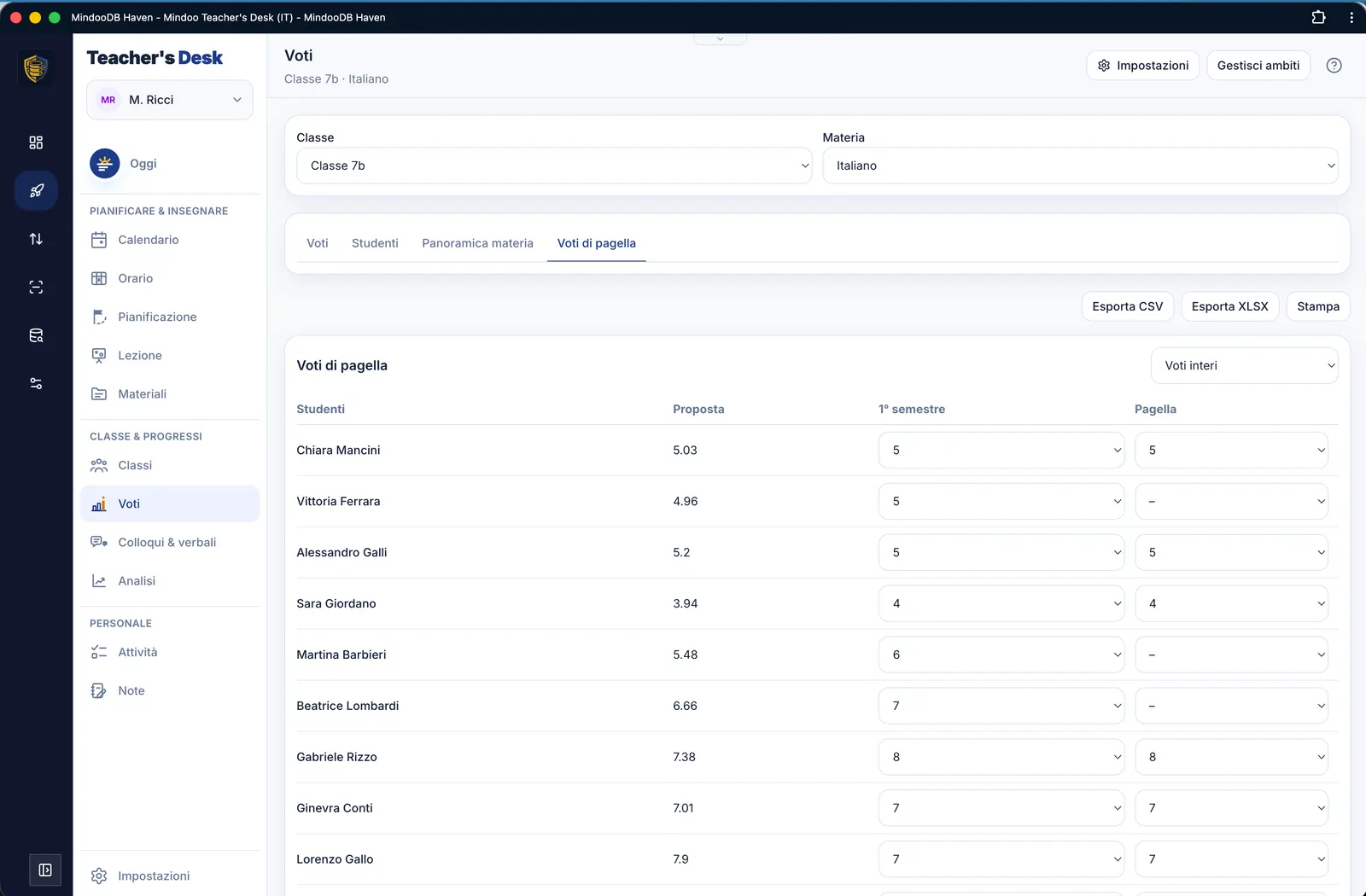1366x896 pixels.
Task: Open the Materia Italiano dropdown
Action: tap(1080, 166)
